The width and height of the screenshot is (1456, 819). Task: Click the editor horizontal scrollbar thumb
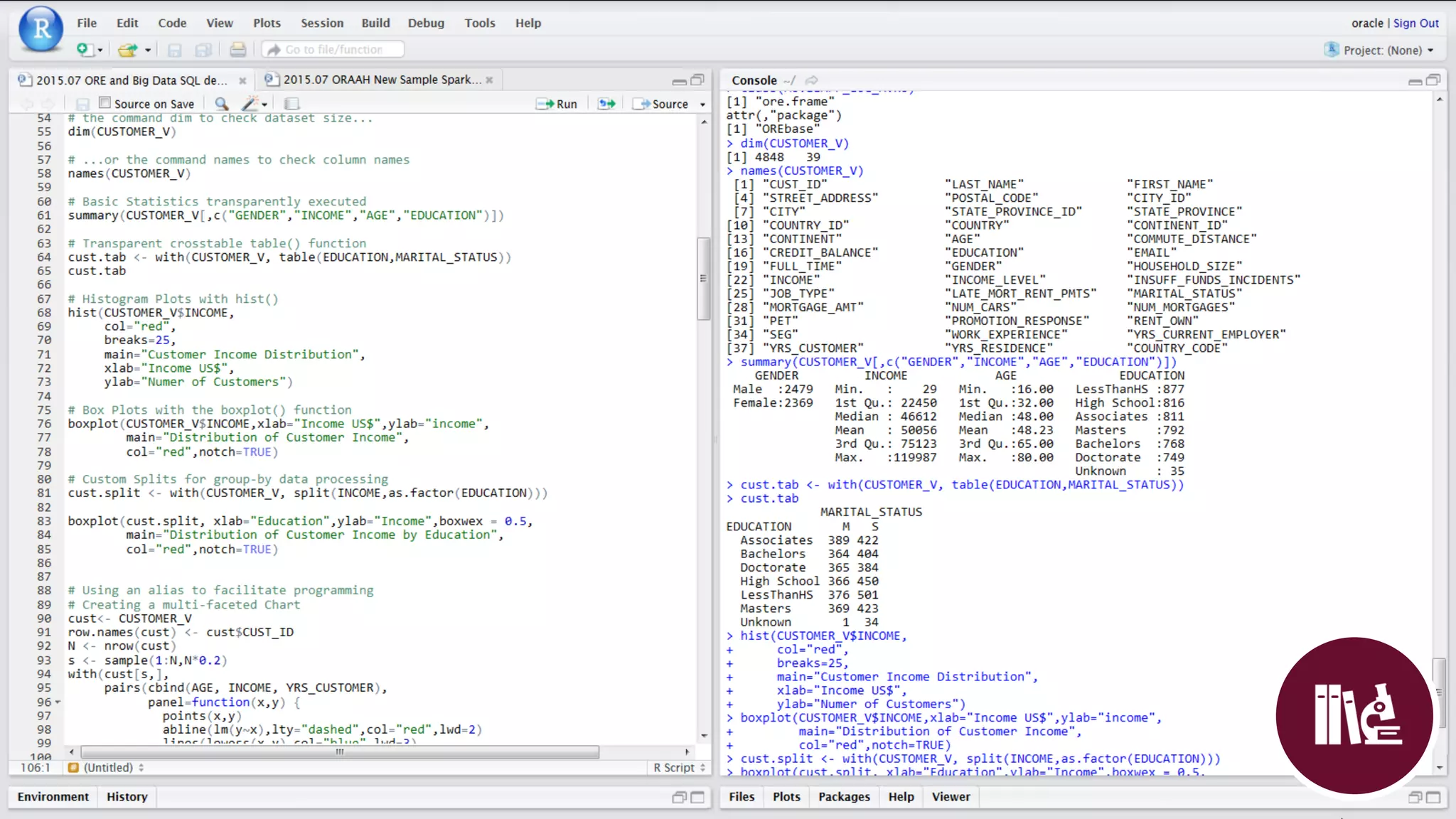pyautogui.click(x=340, y=751)
